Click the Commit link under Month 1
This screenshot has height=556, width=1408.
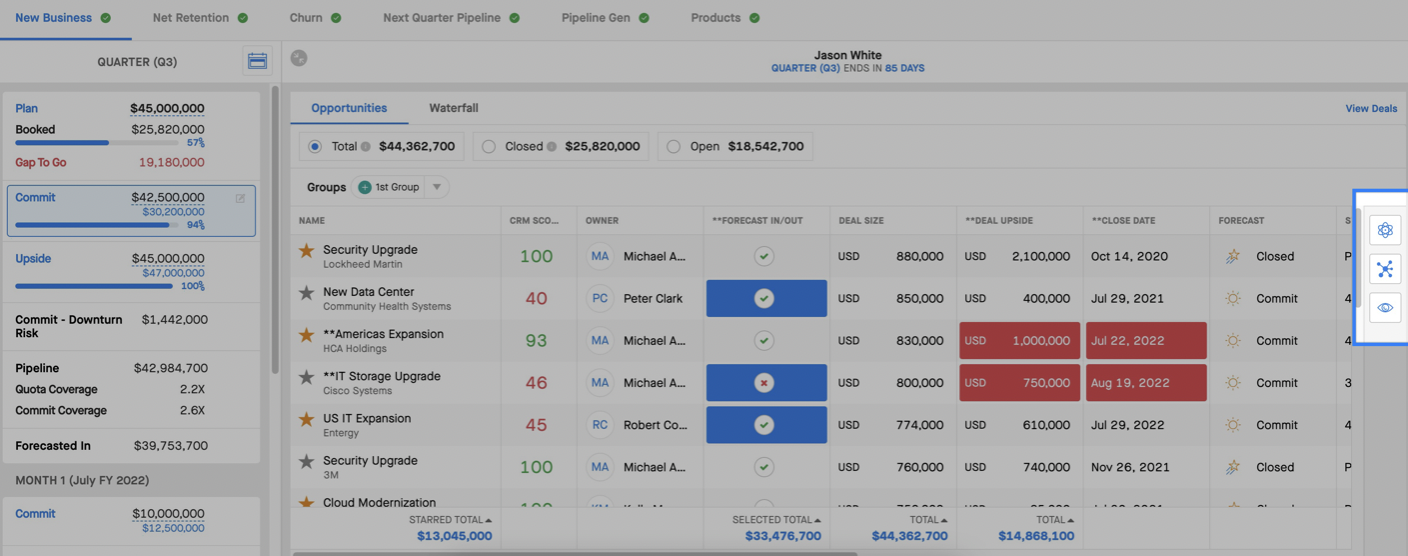tap(35, 514)
